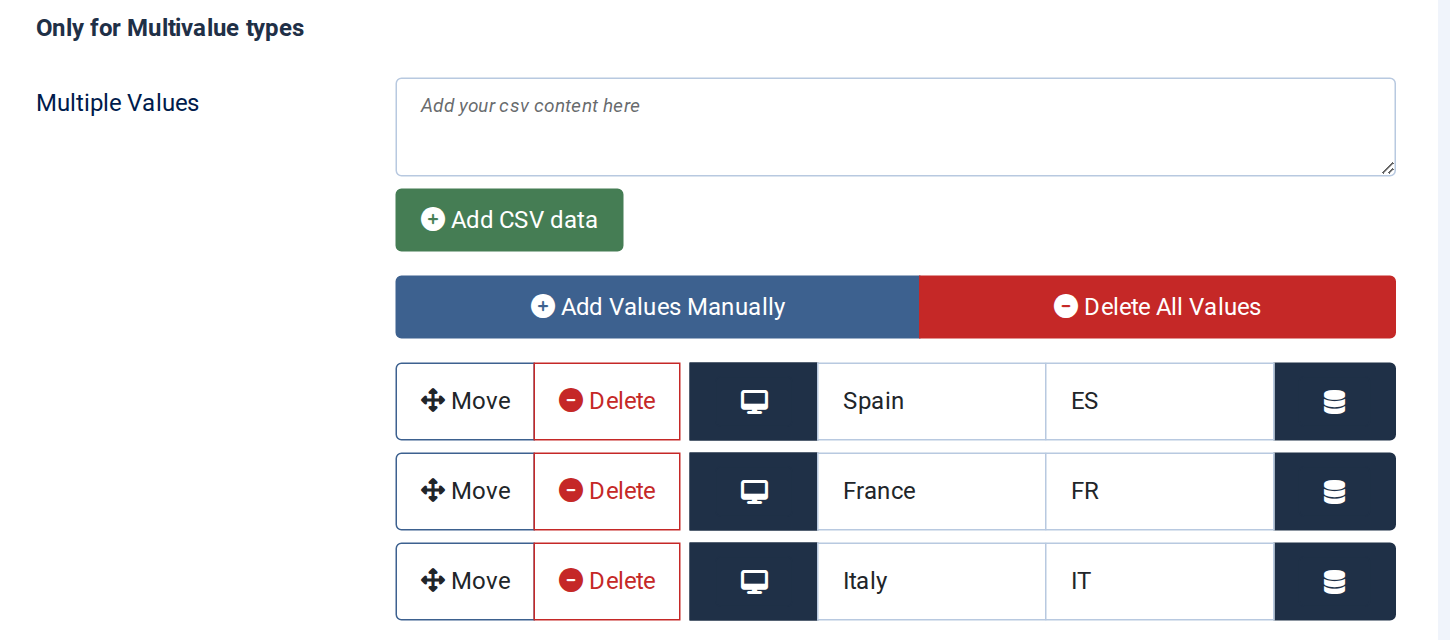
Task: Click Add Values Manually button
Action: click(657, 307)
